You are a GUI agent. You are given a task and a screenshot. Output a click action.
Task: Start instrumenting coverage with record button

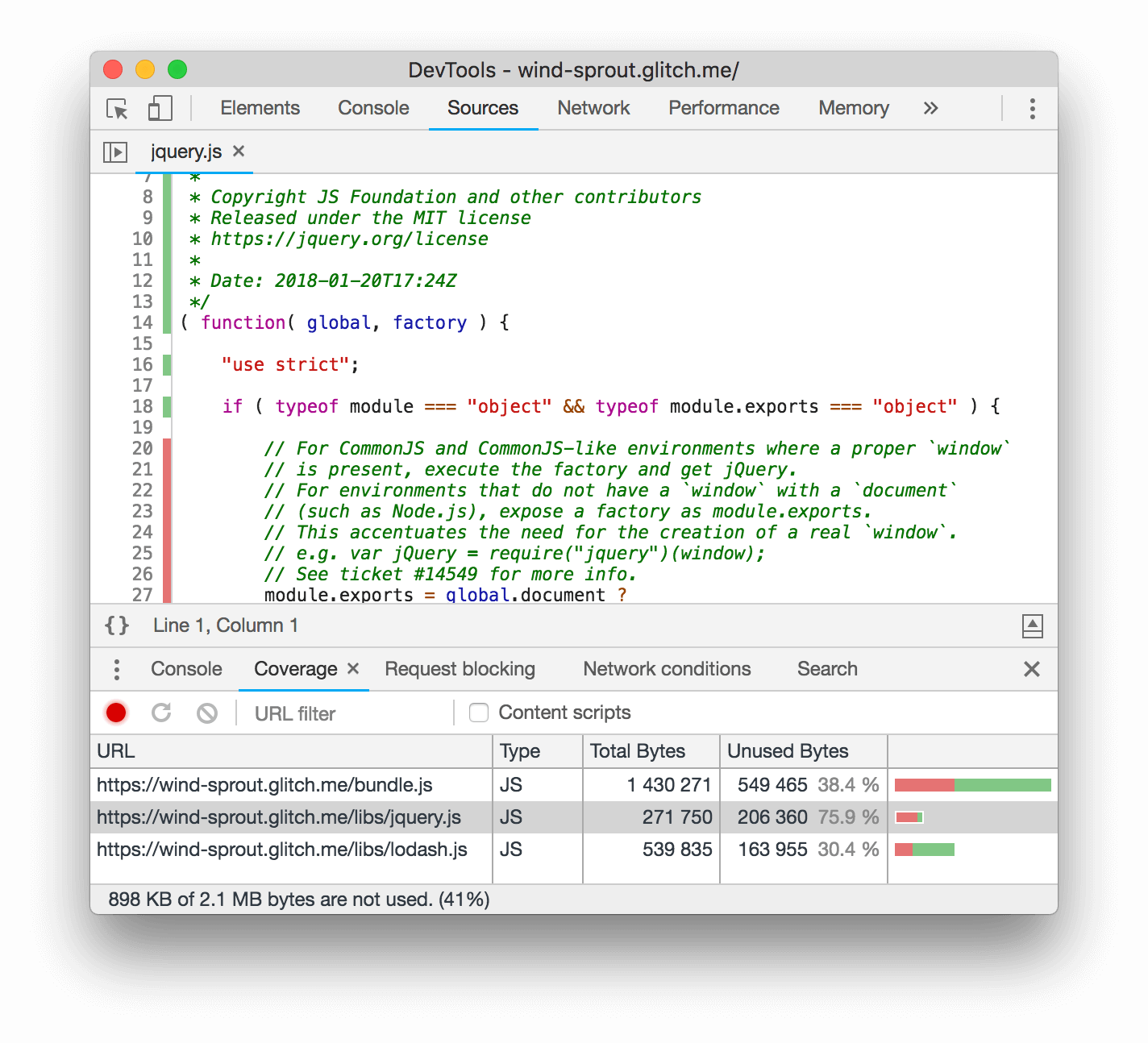click(x=115, y=713)
